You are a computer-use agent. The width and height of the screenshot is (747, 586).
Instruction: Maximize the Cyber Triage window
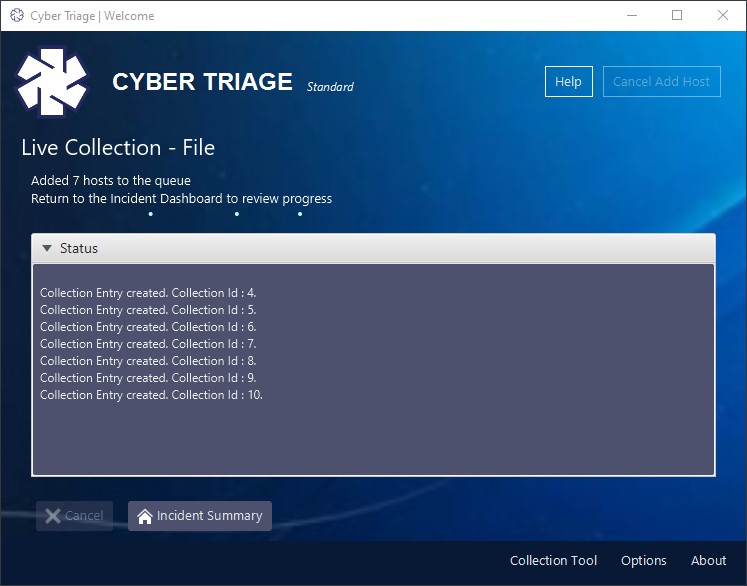[676, 16]
